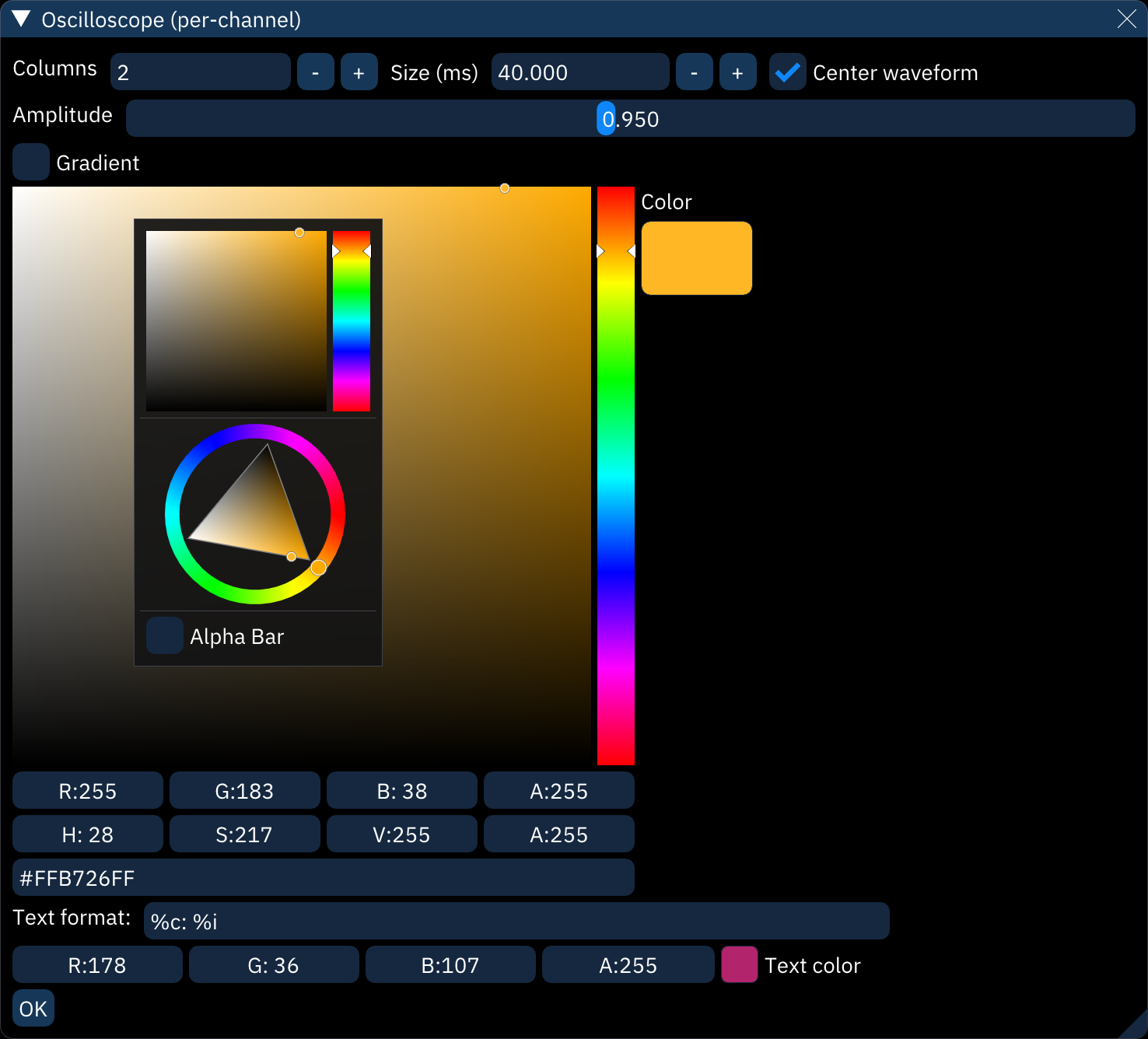
Task: Click the R:178 text color field
Action: point(97,965)
